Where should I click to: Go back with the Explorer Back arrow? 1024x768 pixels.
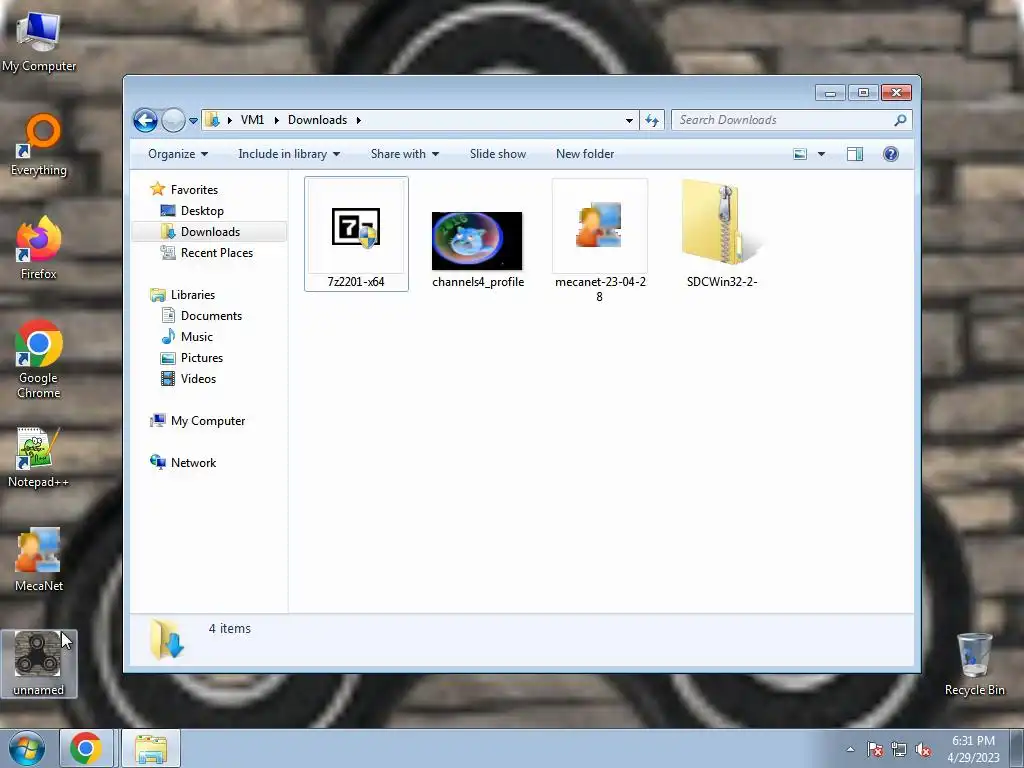[x=145, y=120]
